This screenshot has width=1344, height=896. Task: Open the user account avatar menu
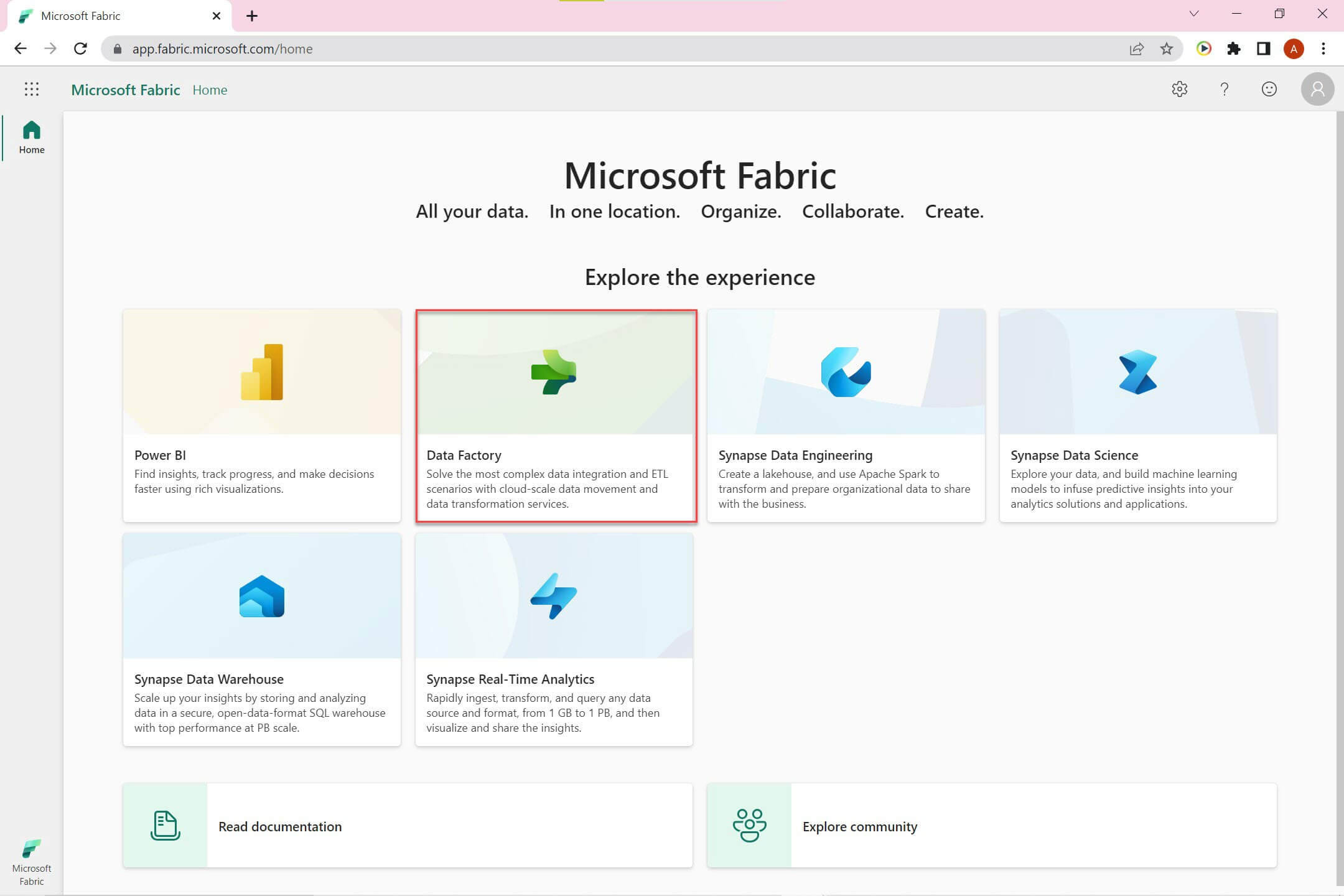tap(1317, 90)
